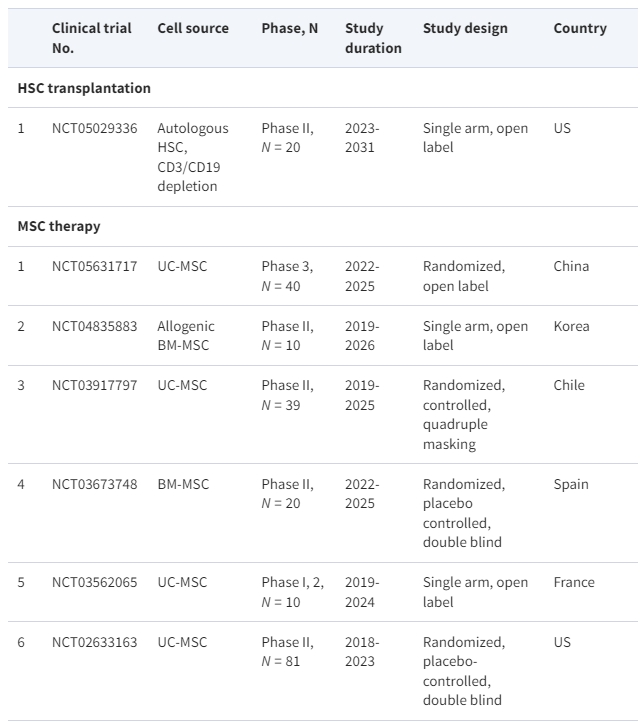Open the NCT03562065 trial entry
Viewport: 644px width, 722px height.
(x=95, y=582)
